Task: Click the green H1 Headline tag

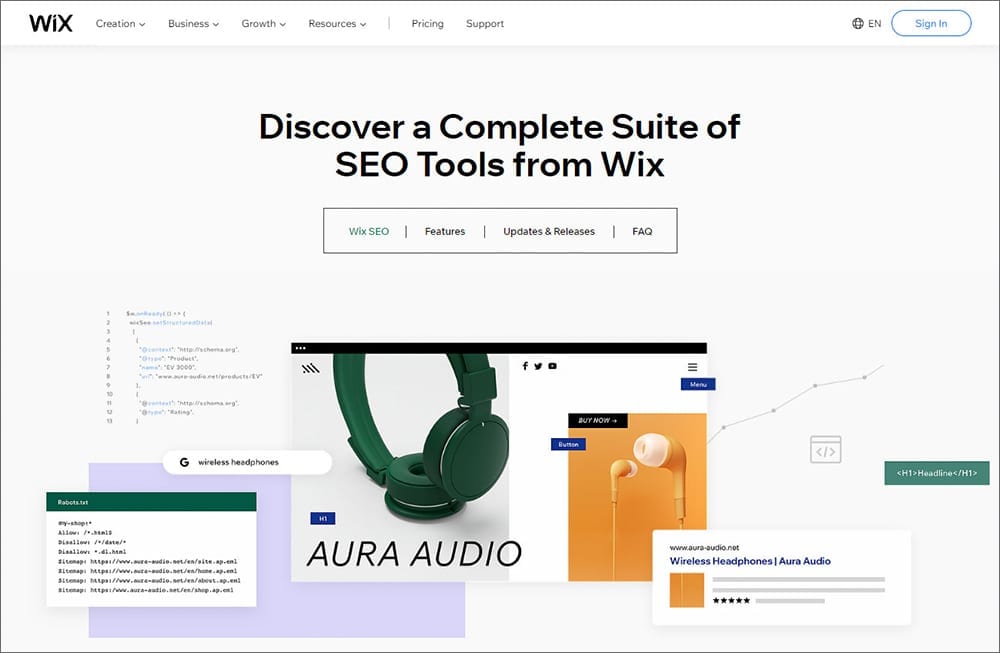Action: pyautogui.click(x=937, y=473)
